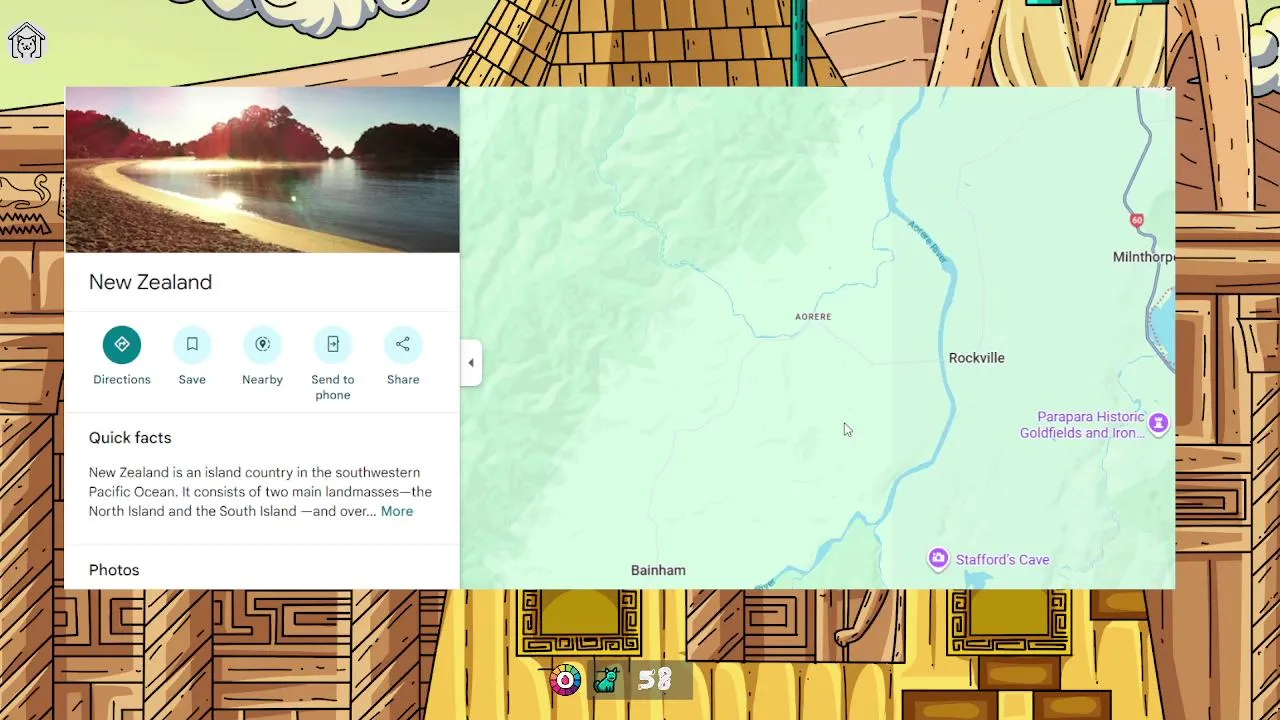The height and width of the screenshot is (720, 1280).
Task: Expand Quick facts via More link
Action: [397, 511]
